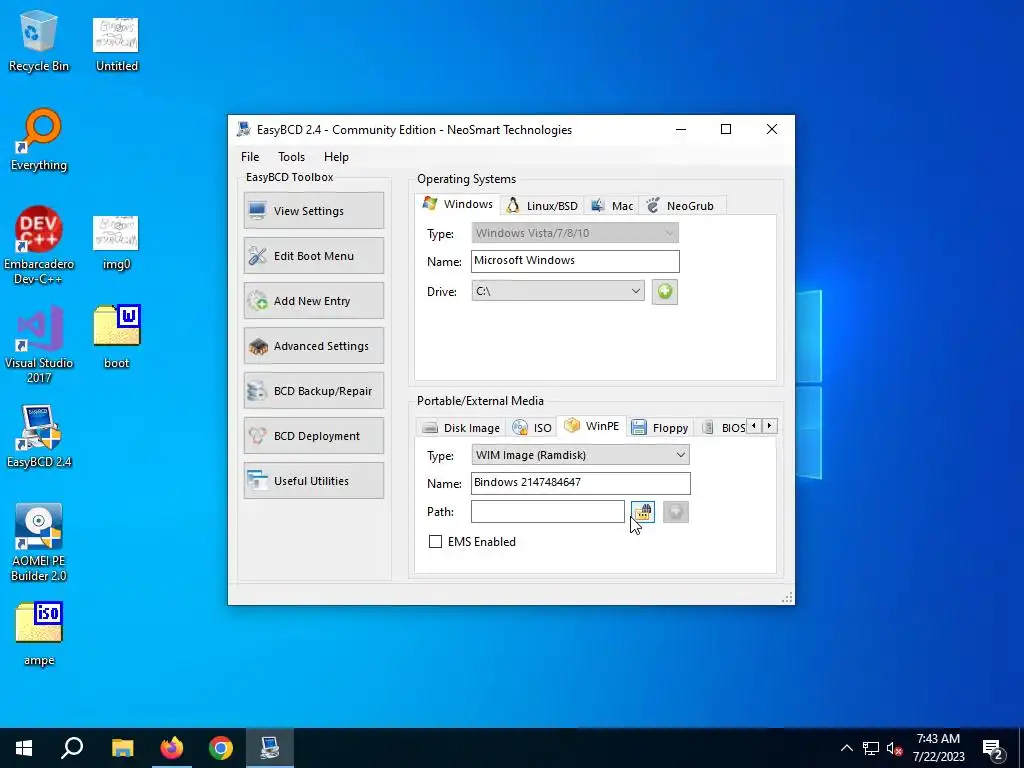Open the muted volume tray icon

click(895, 748)
